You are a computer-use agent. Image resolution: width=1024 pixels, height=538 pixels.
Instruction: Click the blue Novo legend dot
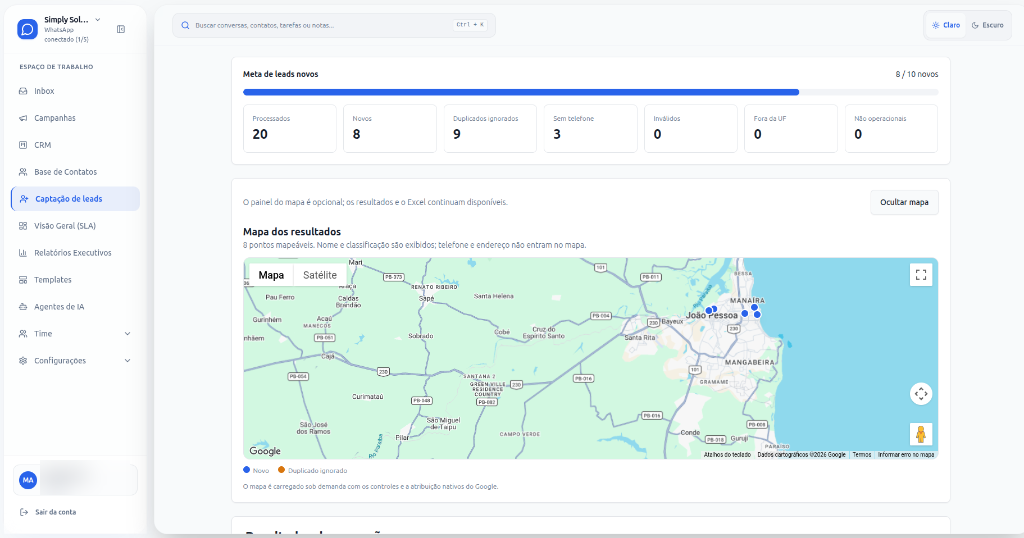click(246, 469)
